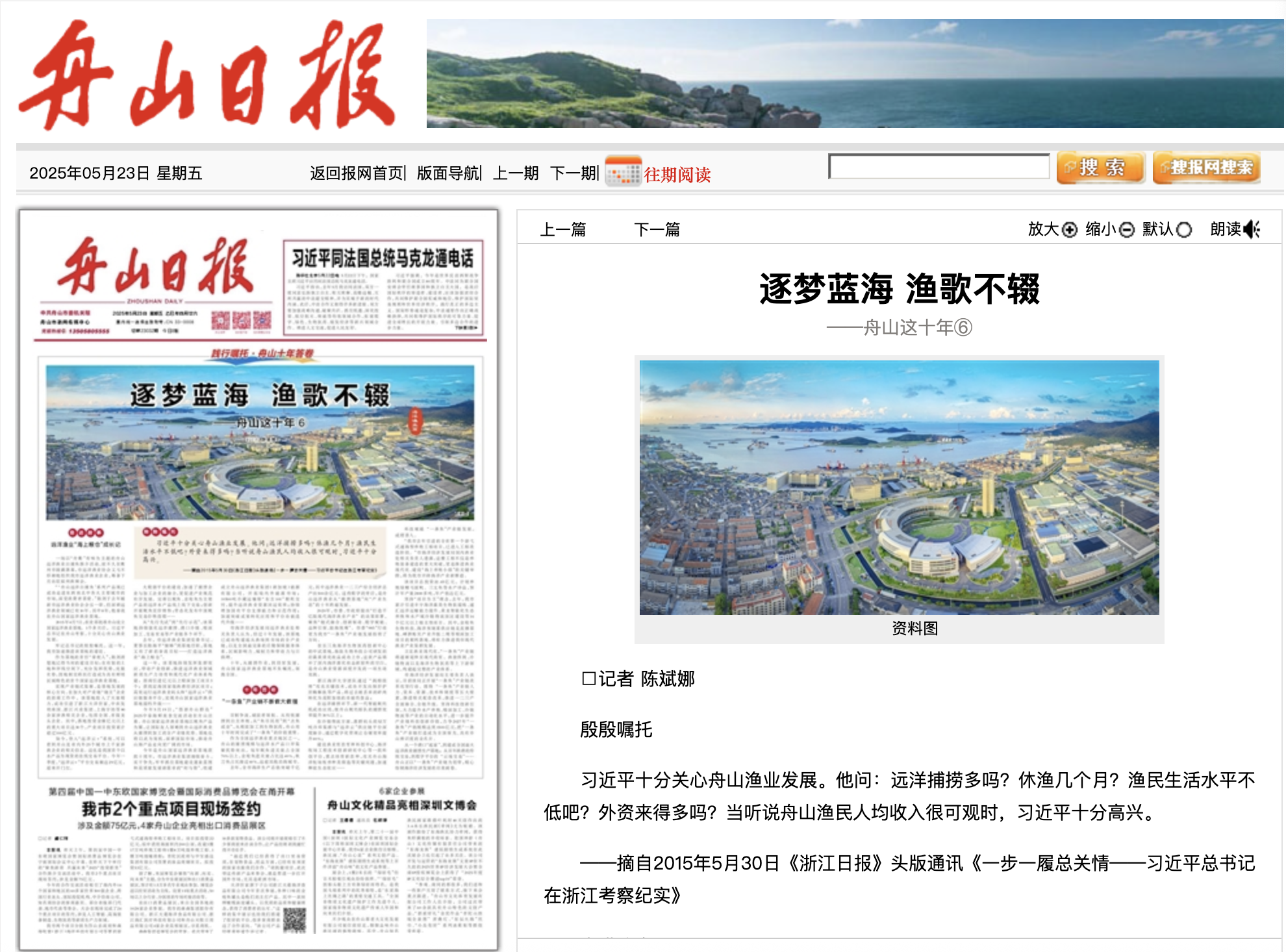
Task: Click the subtitle 舟山这十年⑥
Action: point(900,328)
